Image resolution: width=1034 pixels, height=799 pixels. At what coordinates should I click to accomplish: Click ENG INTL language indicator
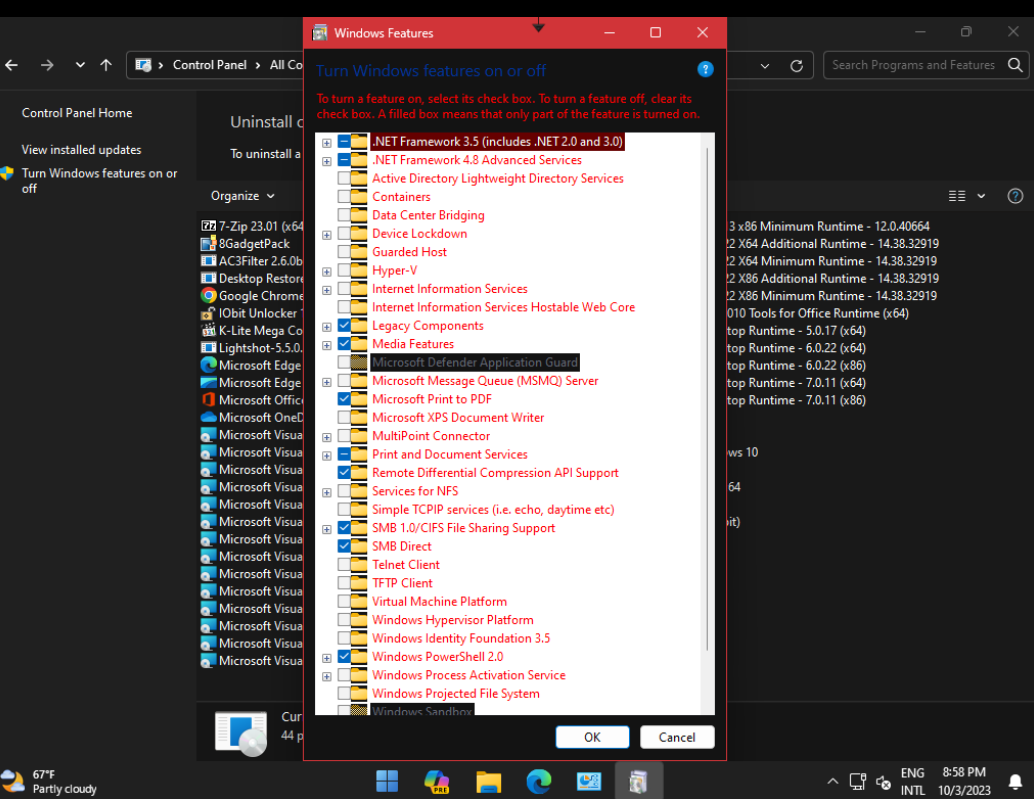pyautogui.click(x=913, y=781)
